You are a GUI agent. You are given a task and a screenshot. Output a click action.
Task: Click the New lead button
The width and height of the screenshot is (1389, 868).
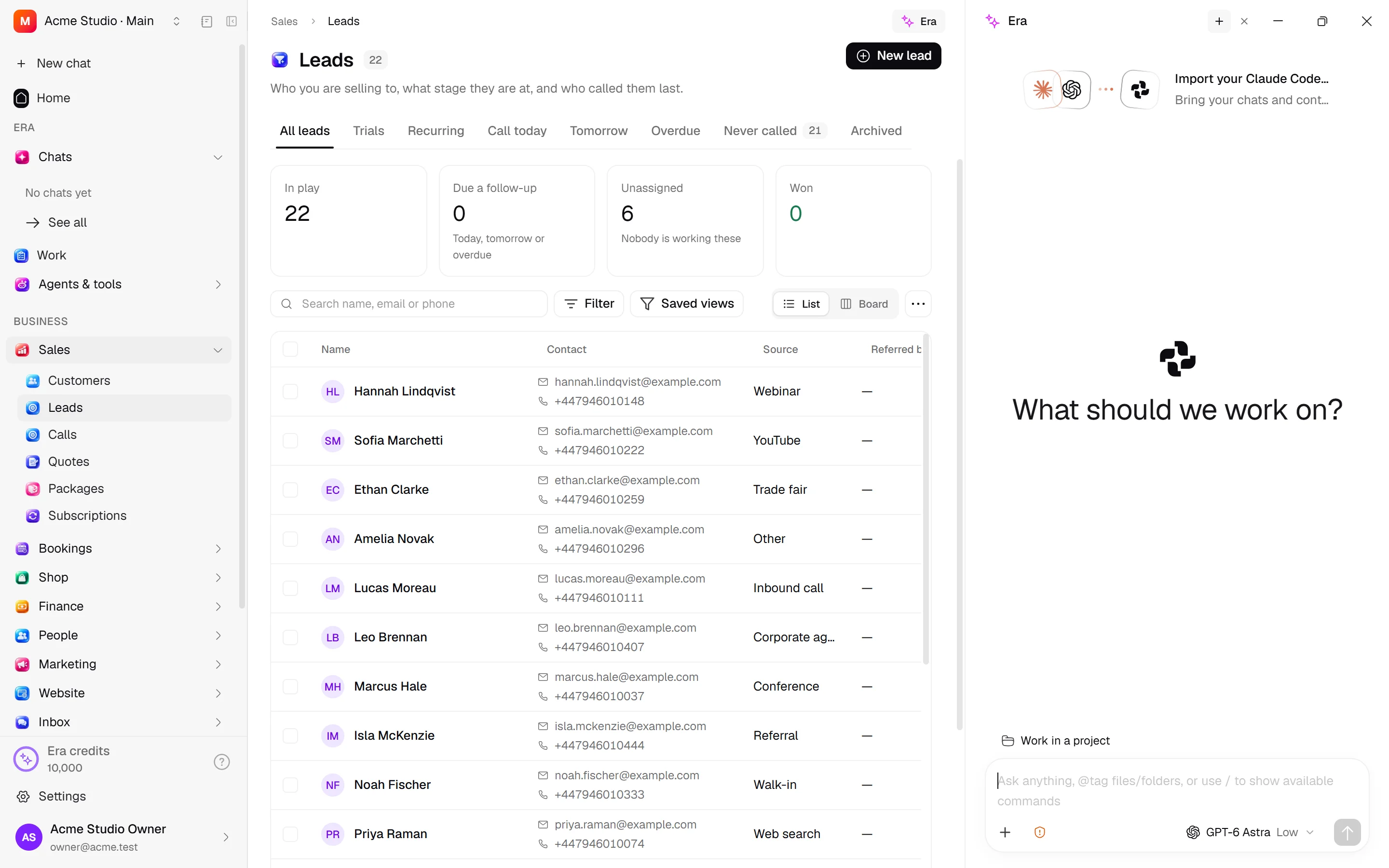coord(893,55)
